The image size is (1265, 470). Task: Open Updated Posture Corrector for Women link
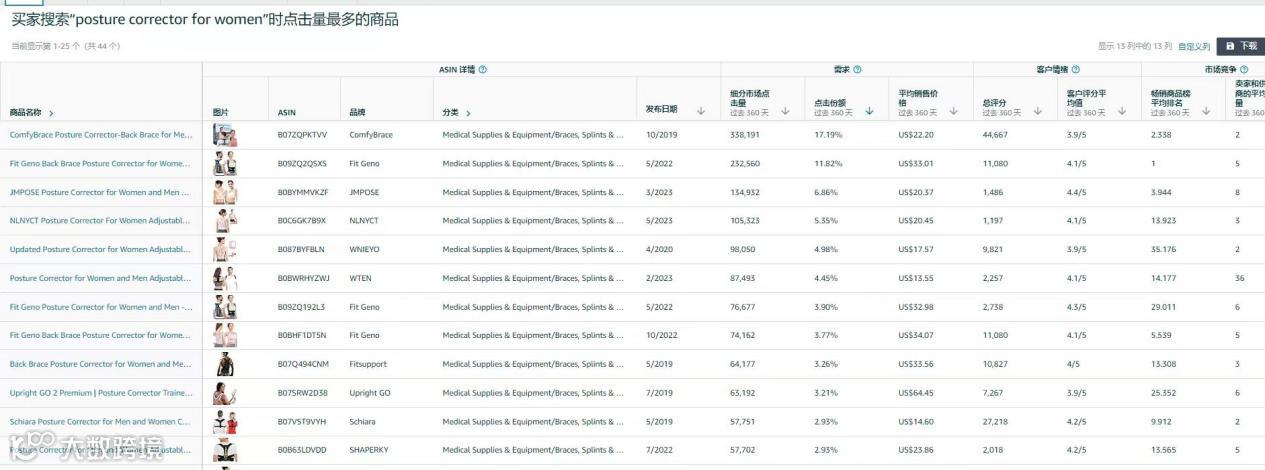tap(99, 249)
